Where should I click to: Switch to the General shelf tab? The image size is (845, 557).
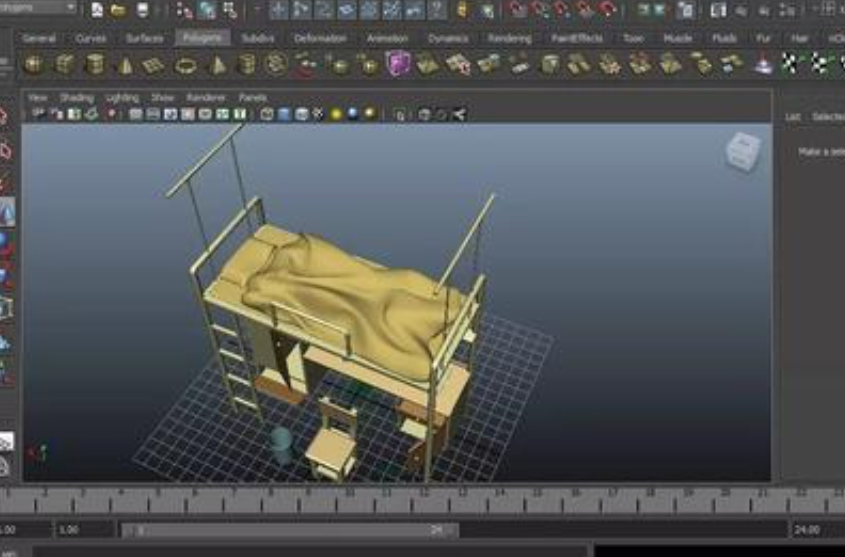point(39,38)
